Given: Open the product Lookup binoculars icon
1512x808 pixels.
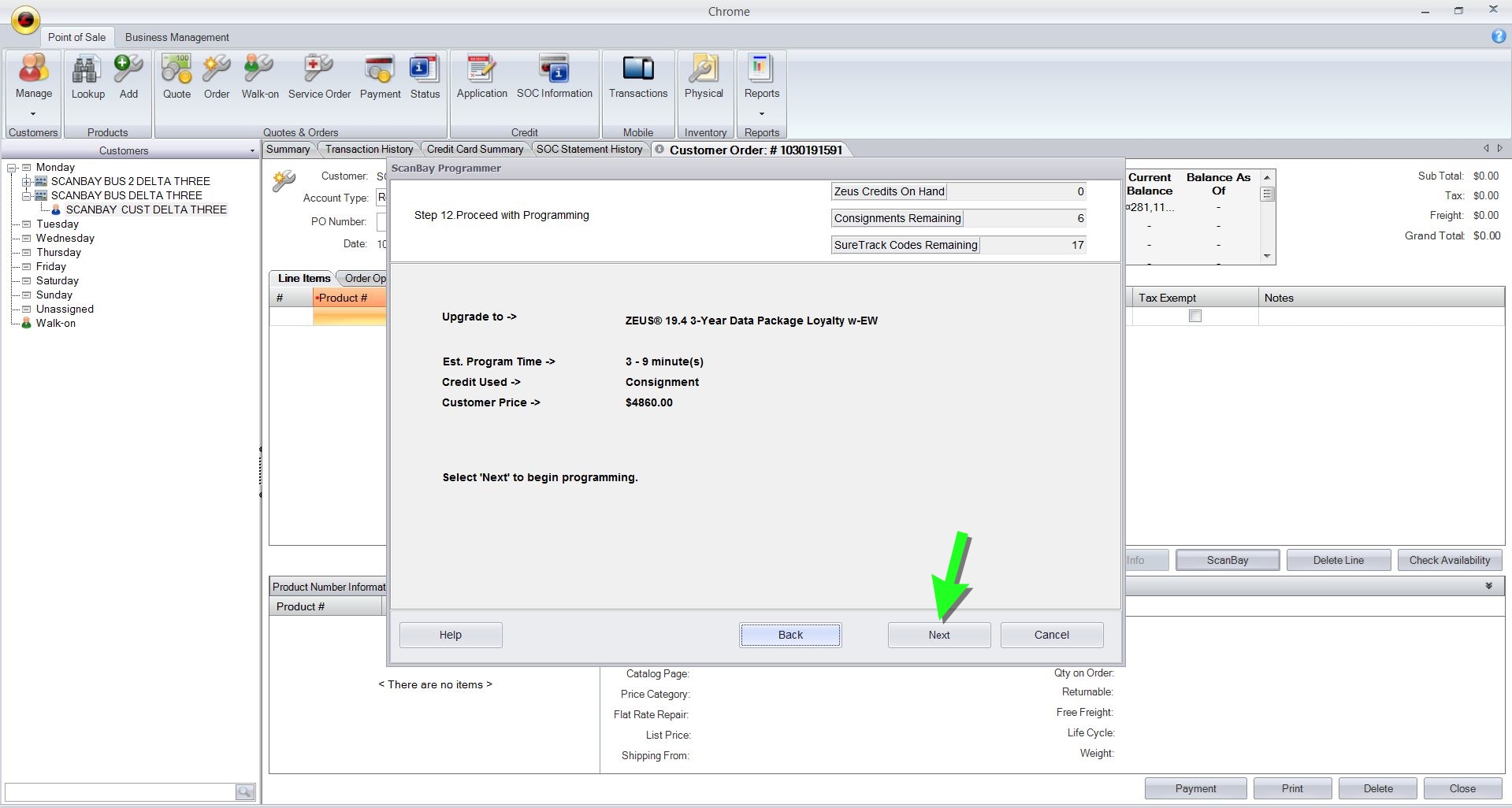Looking at the screenshot, I should click(x=87, y=70).
